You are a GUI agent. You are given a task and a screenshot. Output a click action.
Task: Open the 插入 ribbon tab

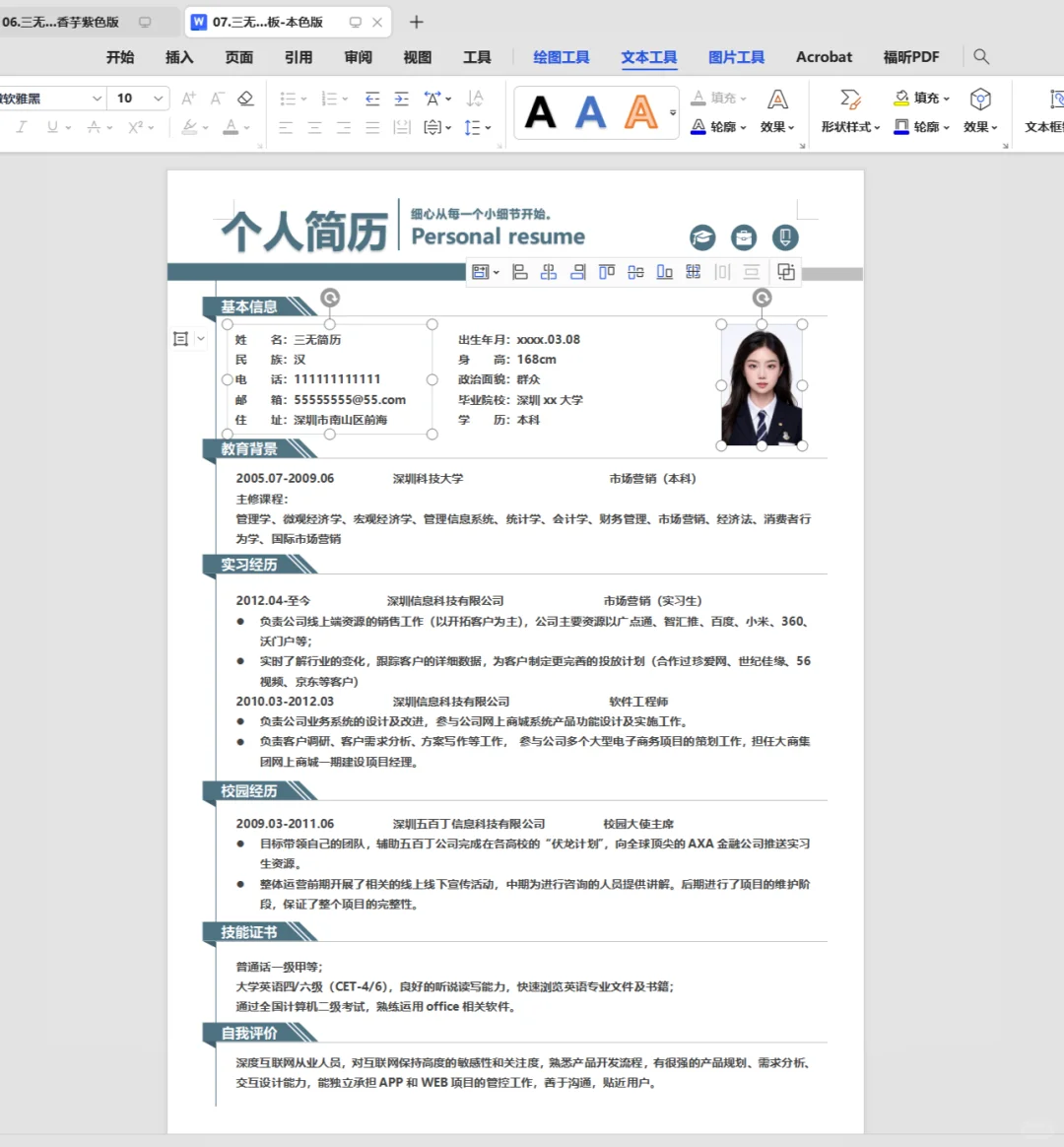[179, 57]
